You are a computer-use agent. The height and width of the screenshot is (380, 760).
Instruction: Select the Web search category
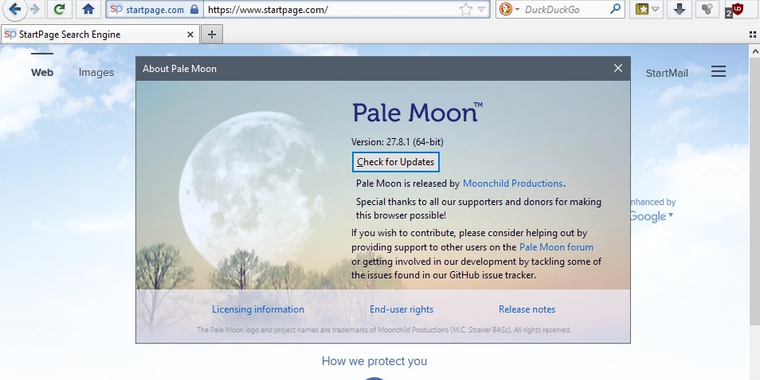coord(42,73)
